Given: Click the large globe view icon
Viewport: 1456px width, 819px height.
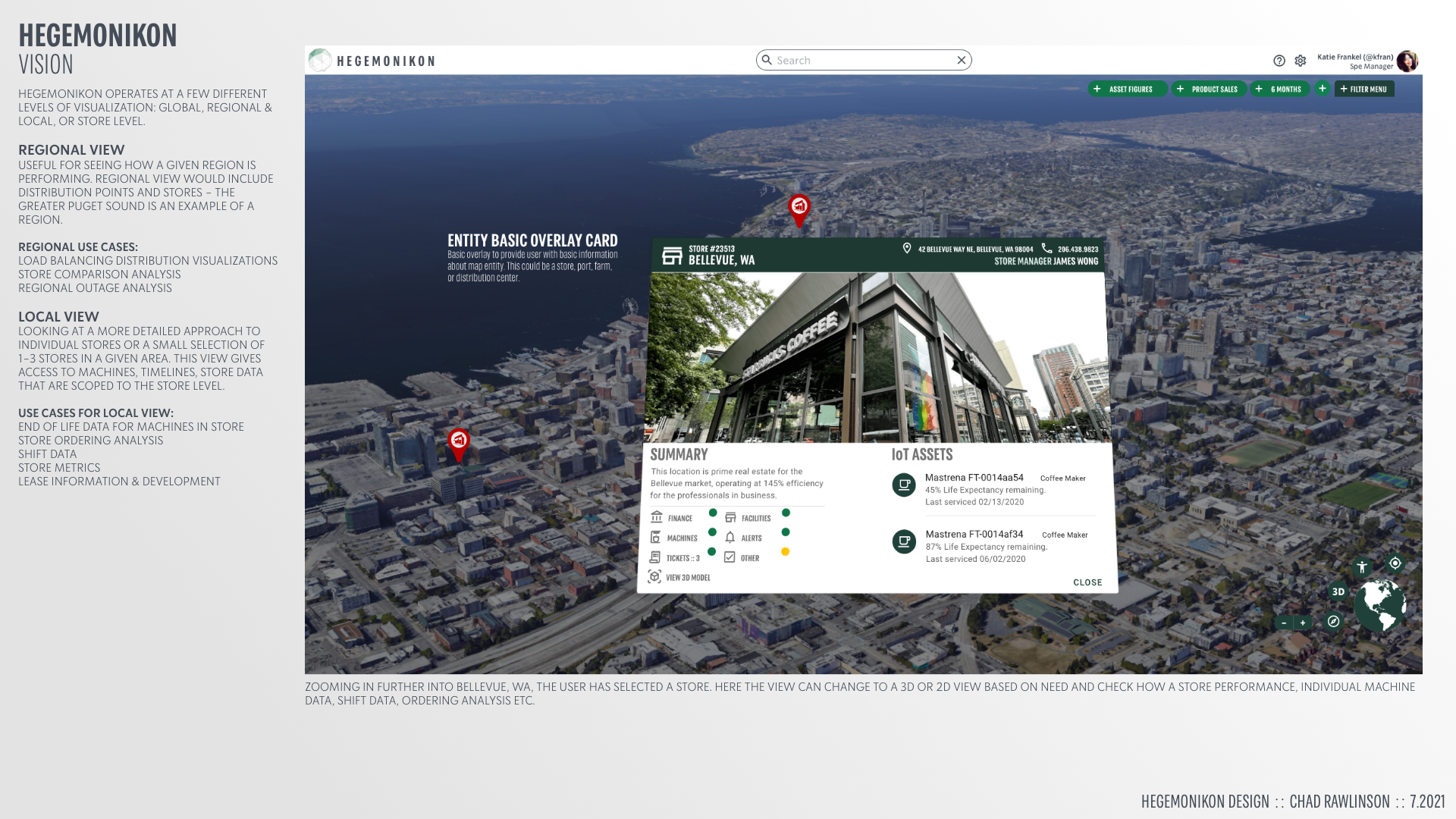Looking at the screenshot, I should point(1380,604).
